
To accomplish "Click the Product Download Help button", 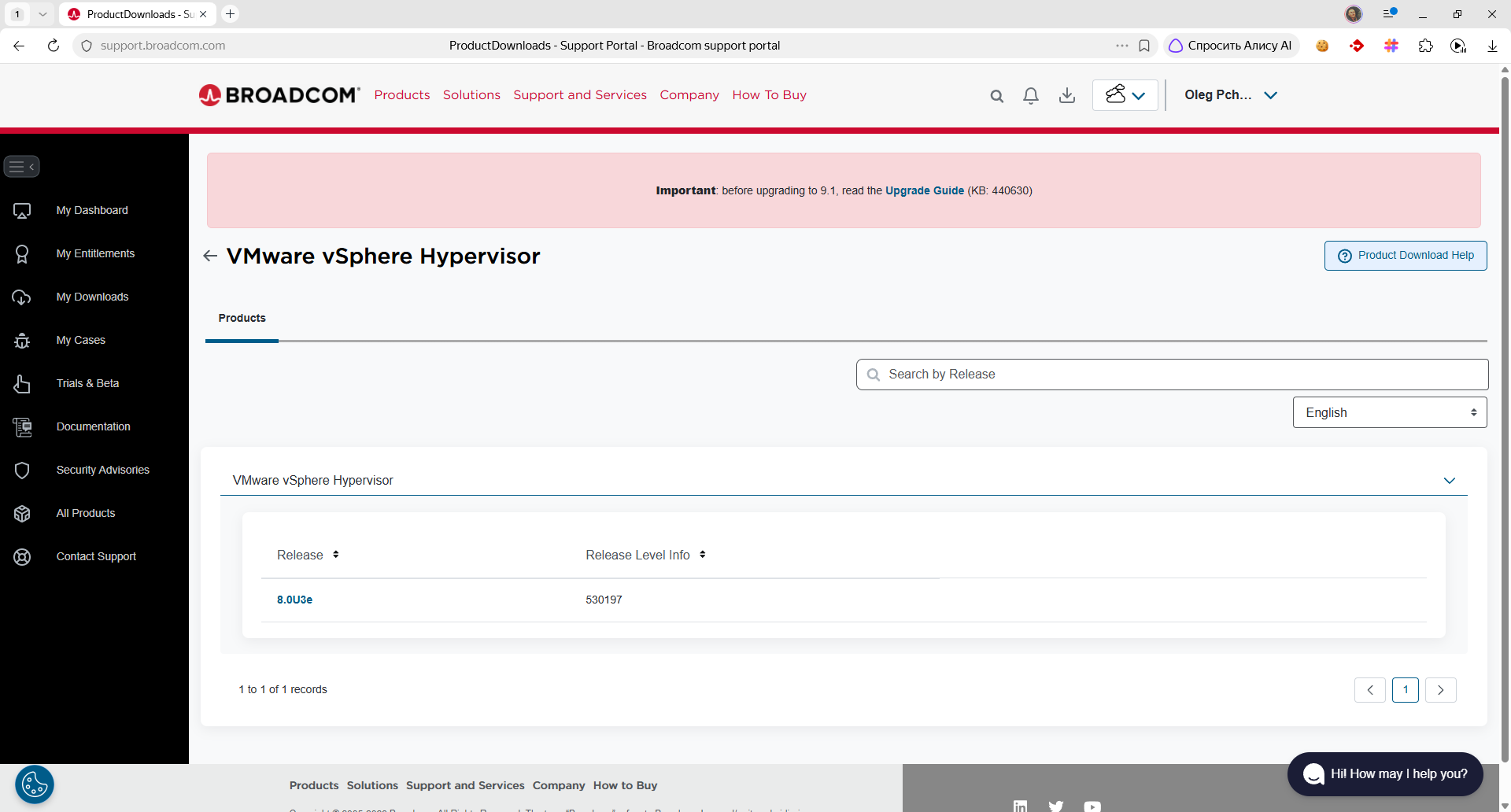I will pyautogui.click(x=1406, y=256).
